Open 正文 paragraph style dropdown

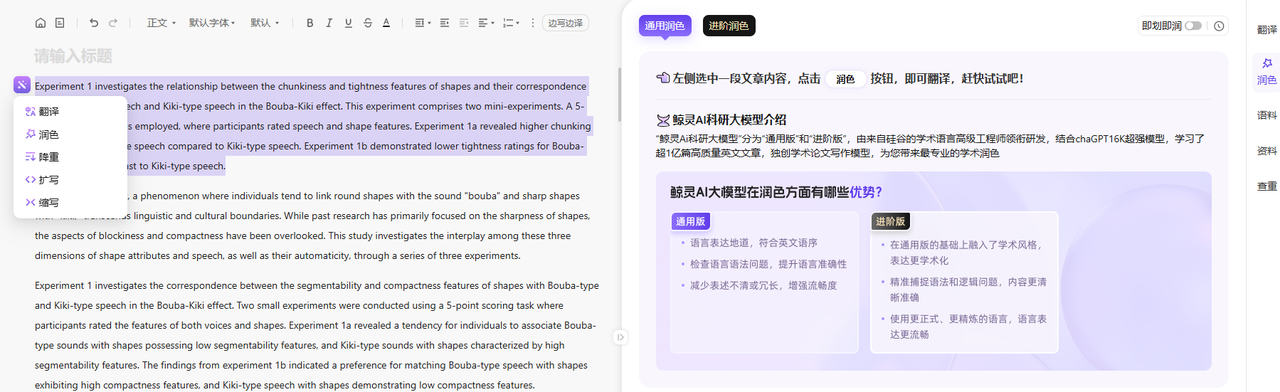coord(161,22)
